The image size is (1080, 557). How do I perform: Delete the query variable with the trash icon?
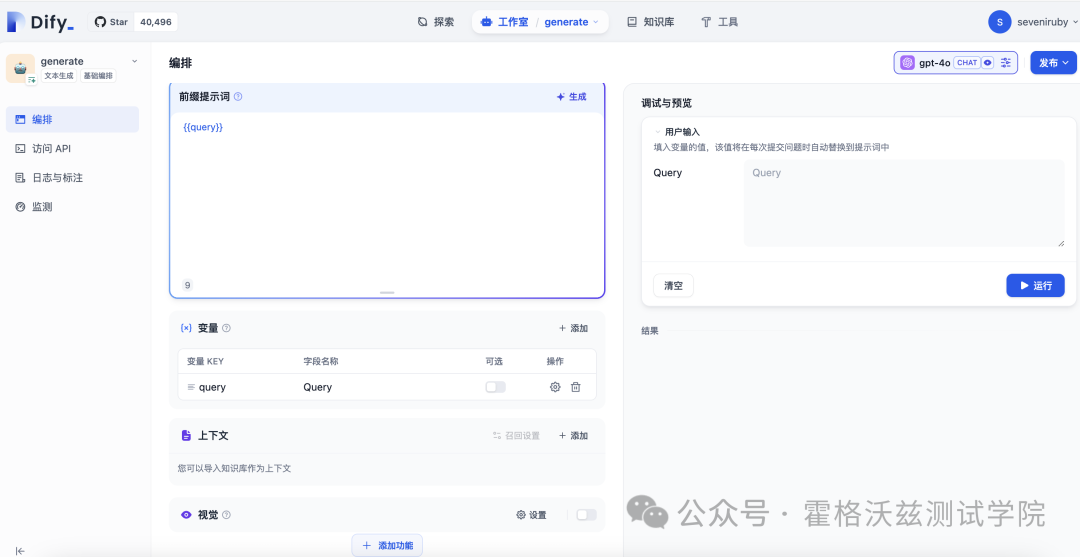(x=576, y=387)
